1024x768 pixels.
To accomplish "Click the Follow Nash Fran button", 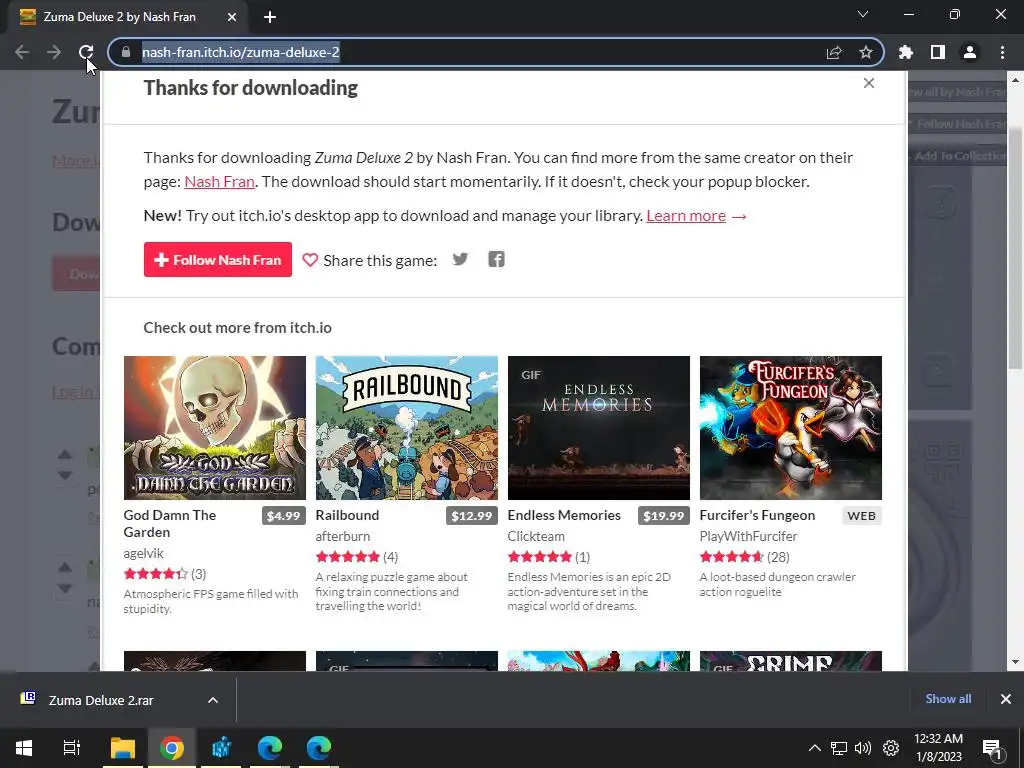I will tap(217, 259).
